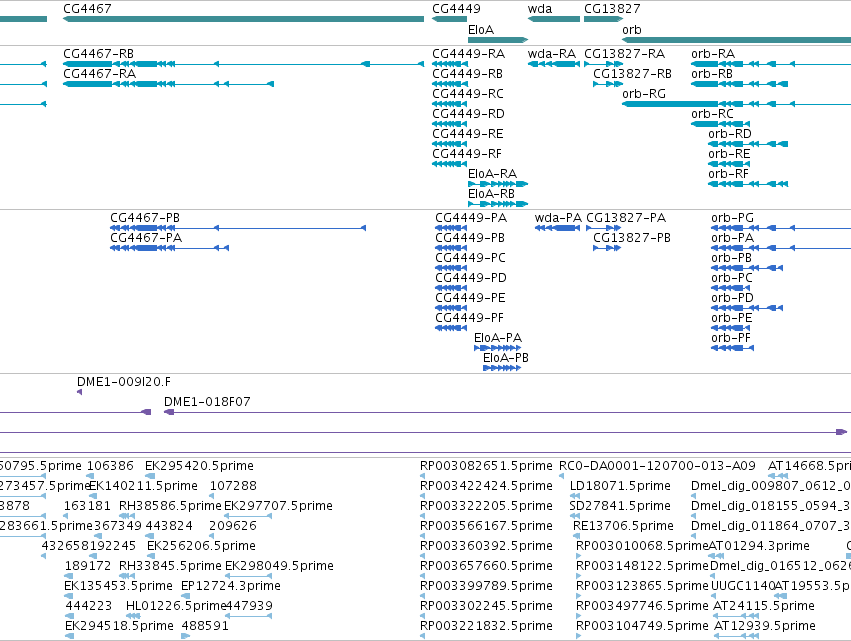
Task: Select transcript EloA-RA
Action: click(x=498, y=184)
